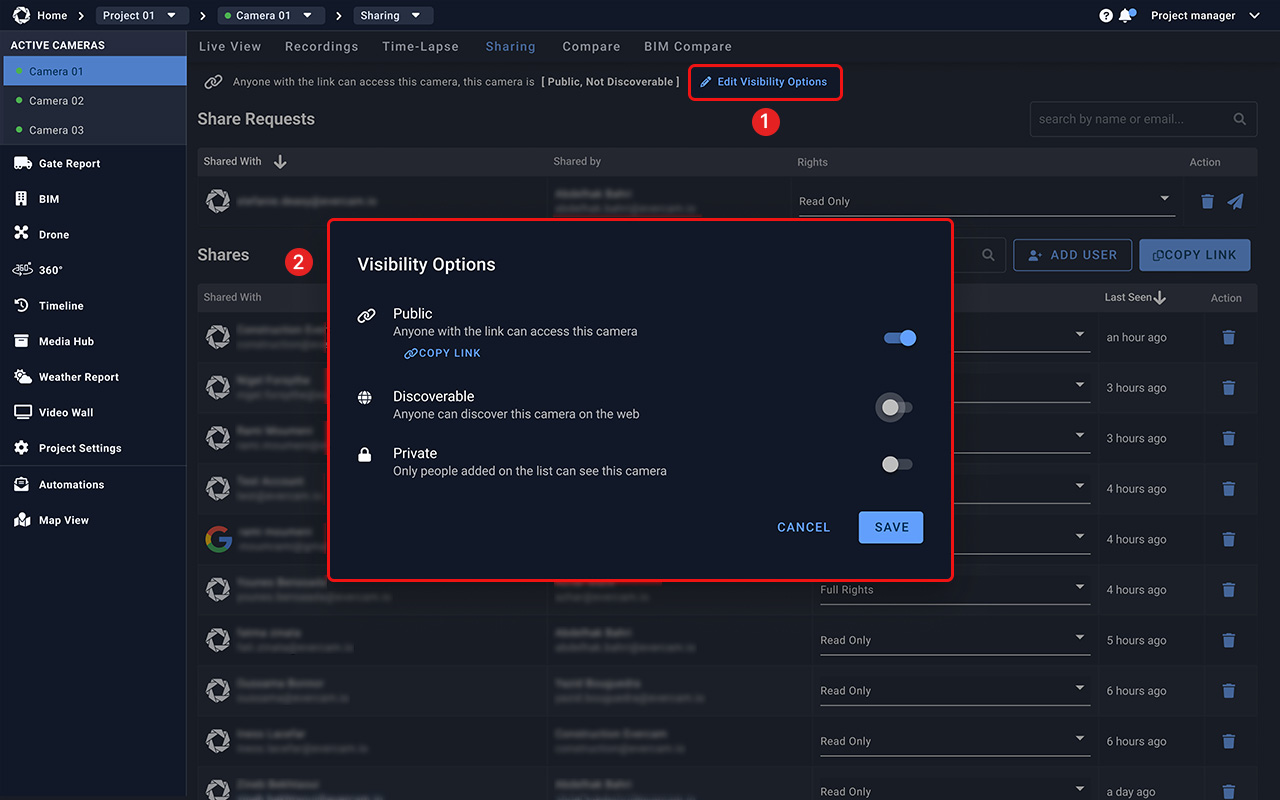The image size is (1280, 800).
Task: Enable the Discoverable toggle
Action: click(896, 407)
